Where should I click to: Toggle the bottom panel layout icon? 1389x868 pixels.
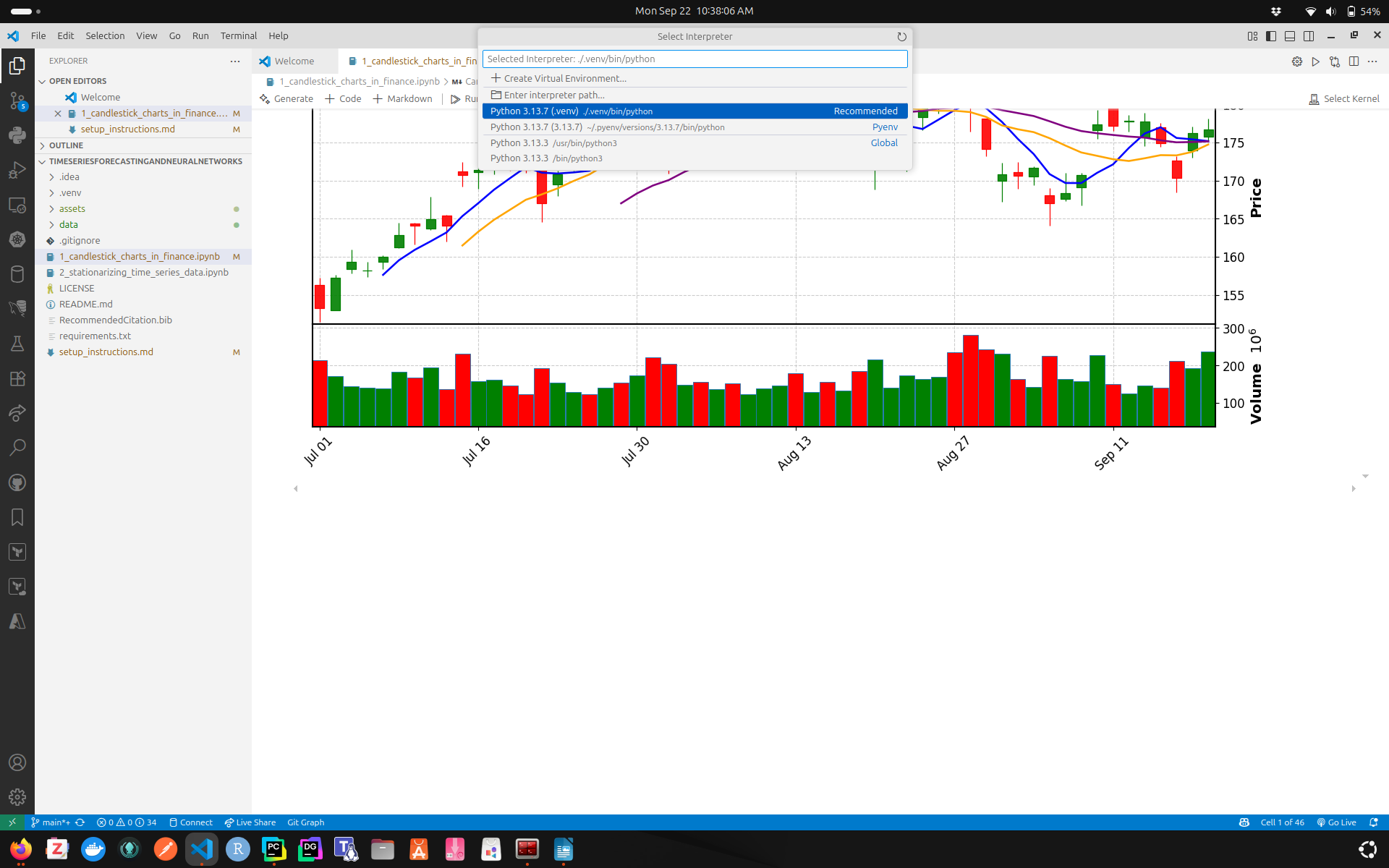[1290, 36]
